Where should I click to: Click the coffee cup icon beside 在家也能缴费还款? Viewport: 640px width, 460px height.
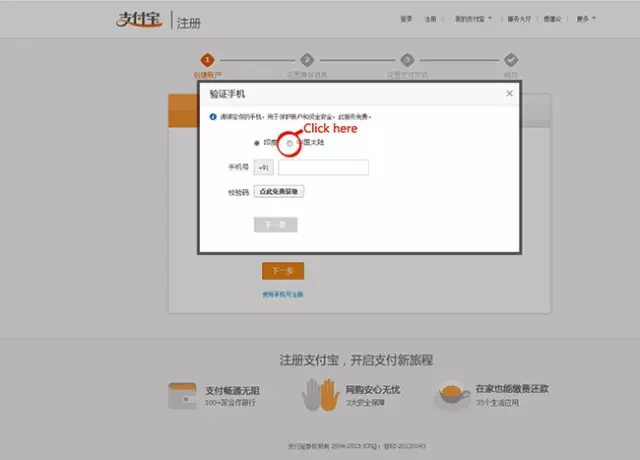(452, 395)
